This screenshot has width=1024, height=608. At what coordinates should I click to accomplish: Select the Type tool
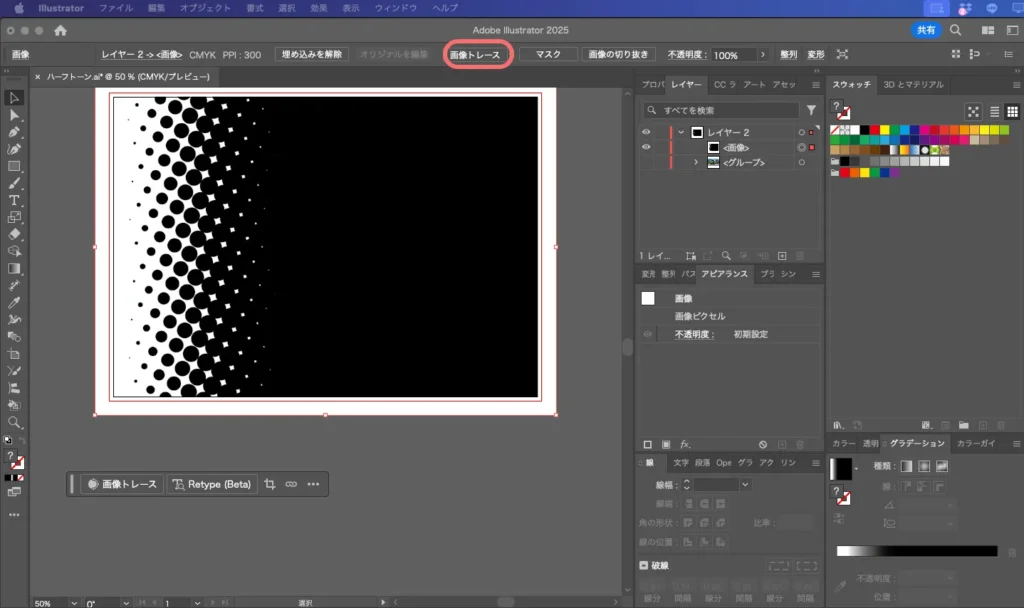14,200
